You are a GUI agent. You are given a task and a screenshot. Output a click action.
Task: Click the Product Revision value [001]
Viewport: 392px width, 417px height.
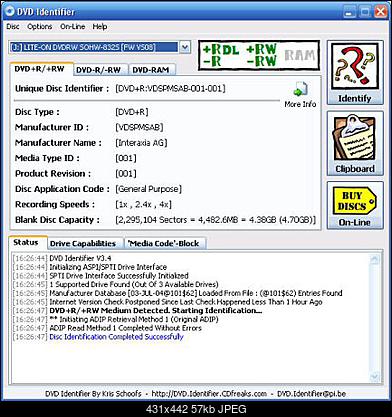(126, 173)
